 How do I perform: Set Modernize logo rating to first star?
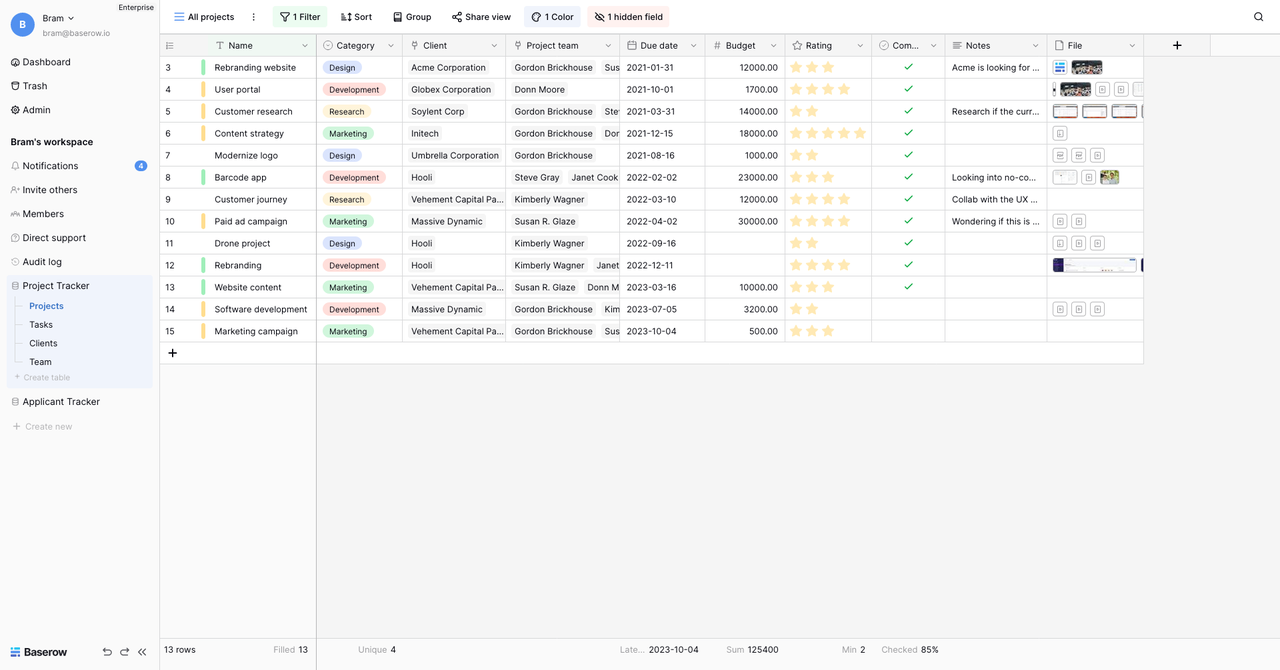click(x=797, y=155)
